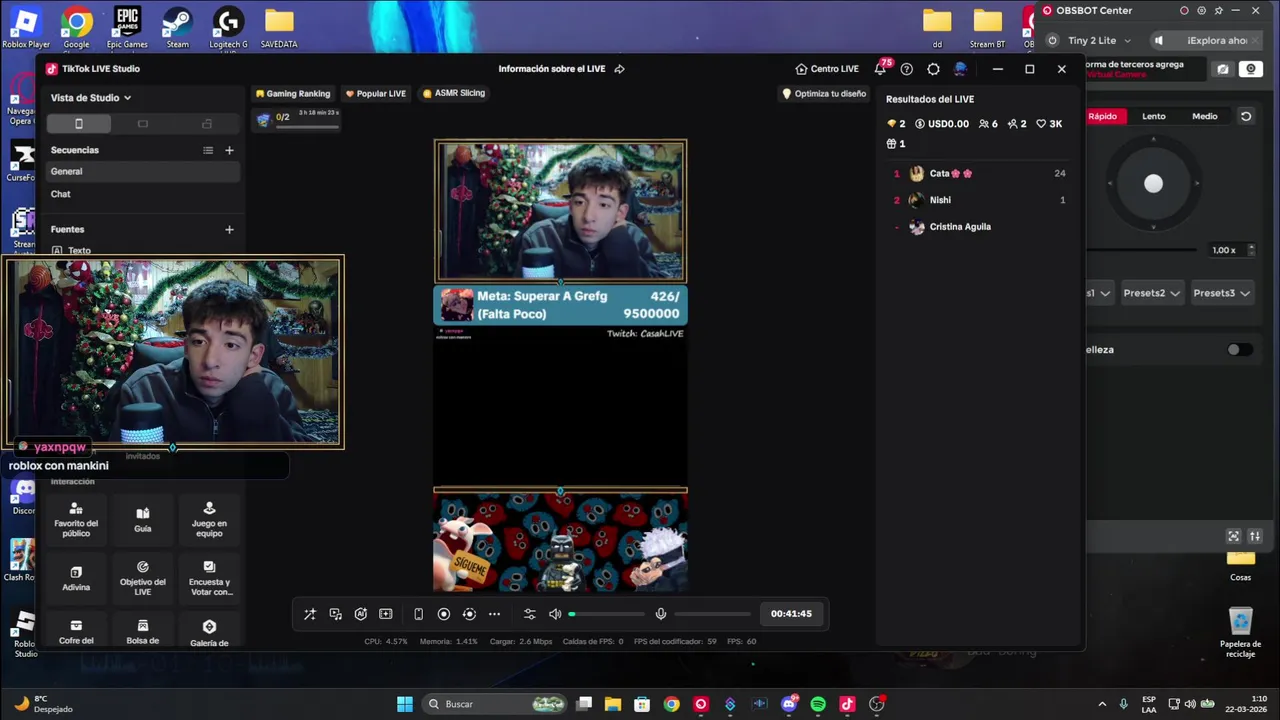Select Medio speed in OBSBOT Center
Screen dimensions: 1280x720
(x=1205, y=116)
